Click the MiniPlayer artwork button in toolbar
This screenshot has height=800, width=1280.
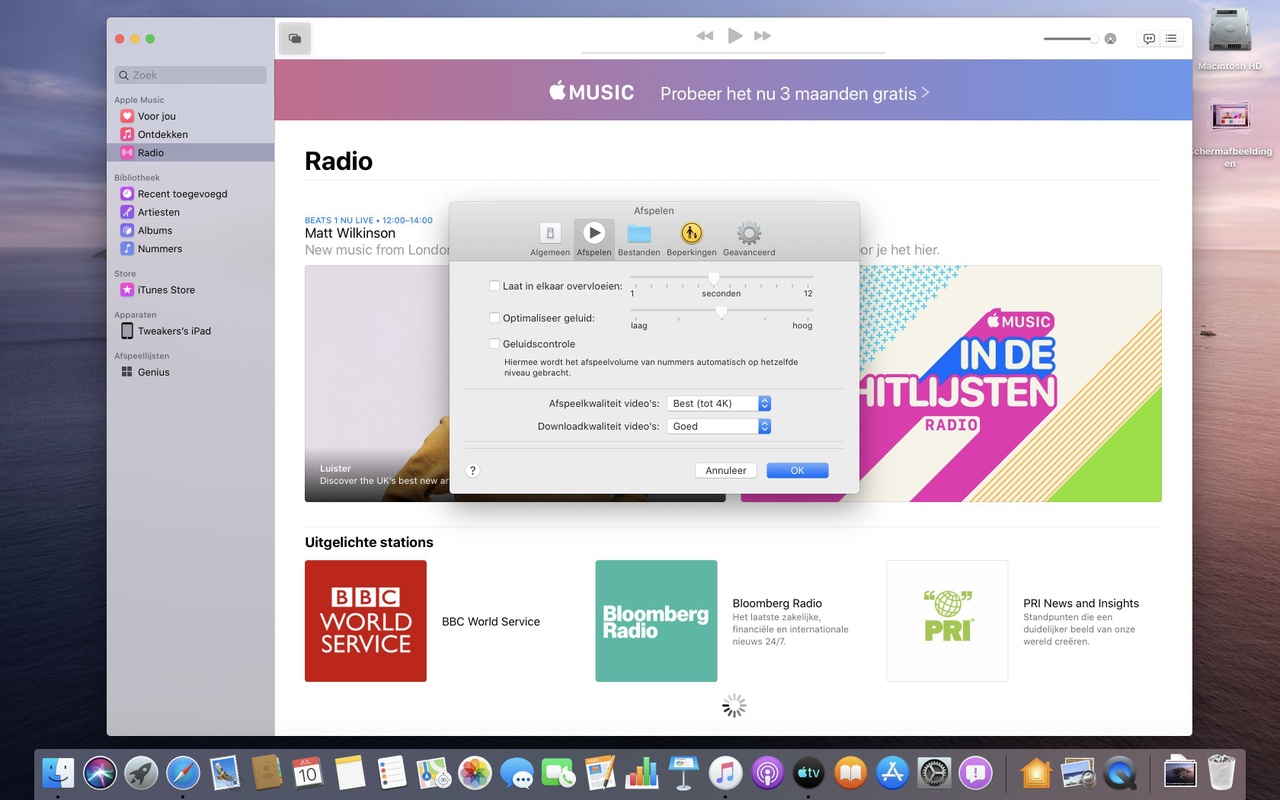pos(294,38)
